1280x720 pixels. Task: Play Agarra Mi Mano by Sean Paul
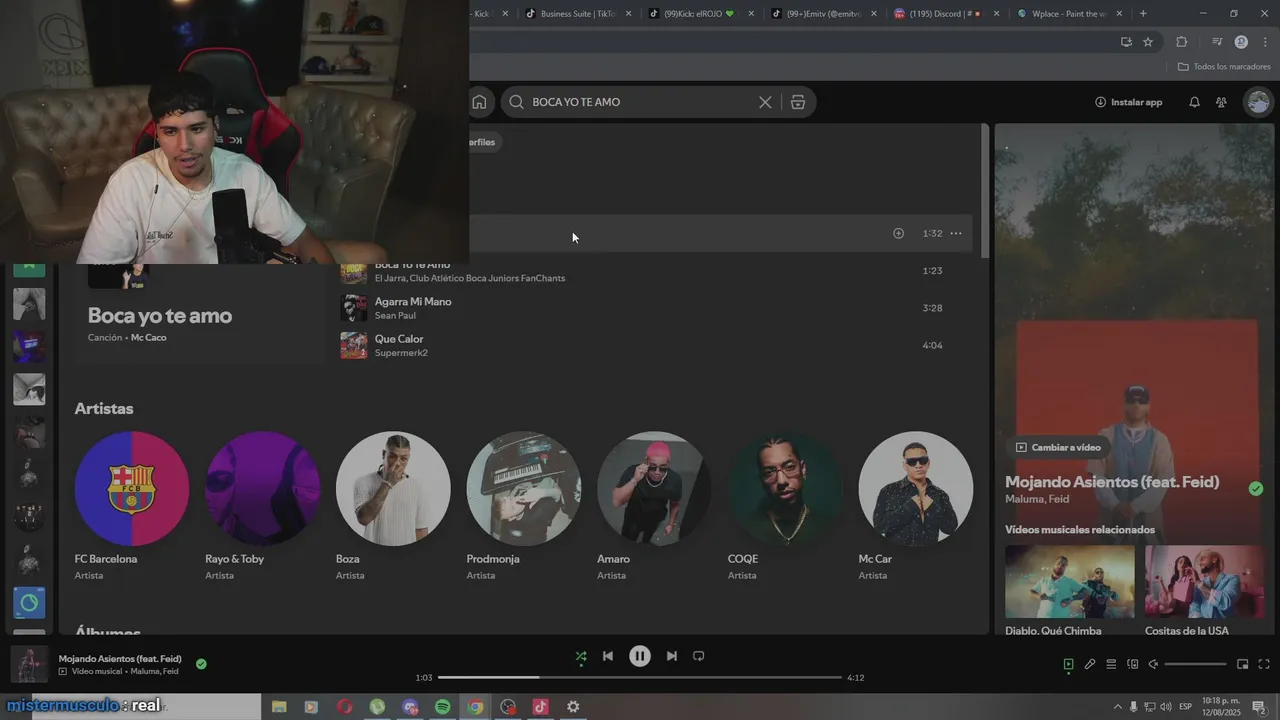pyautogui.click(x=353, y=308)
